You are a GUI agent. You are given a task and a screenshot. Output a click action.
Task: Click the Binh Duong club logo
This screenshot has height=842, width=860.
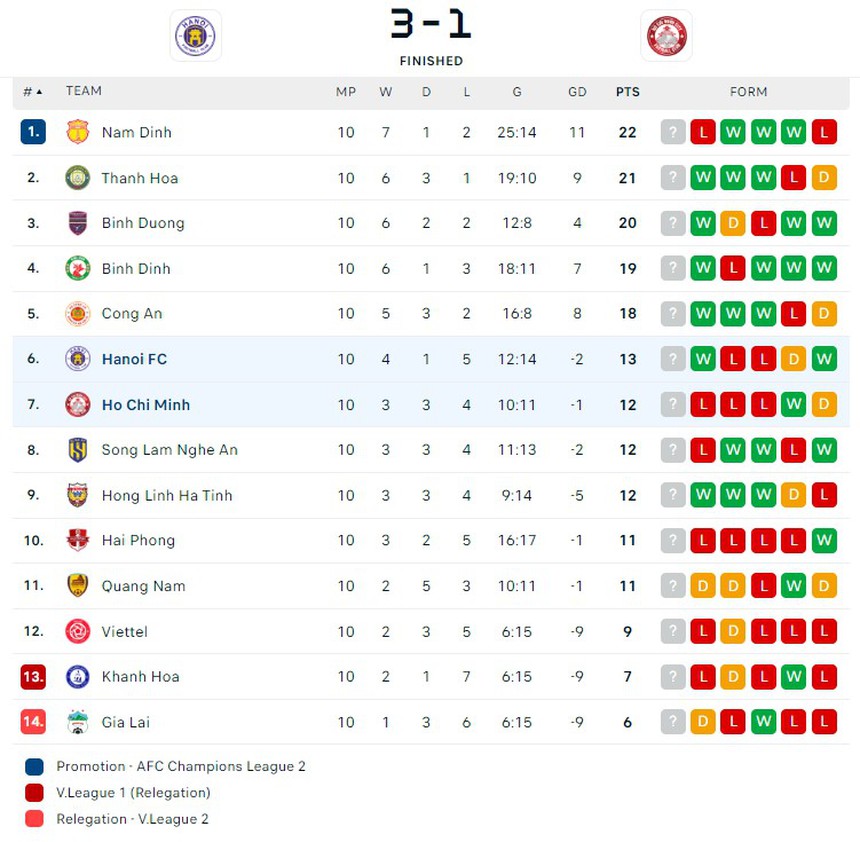(77, 223)
